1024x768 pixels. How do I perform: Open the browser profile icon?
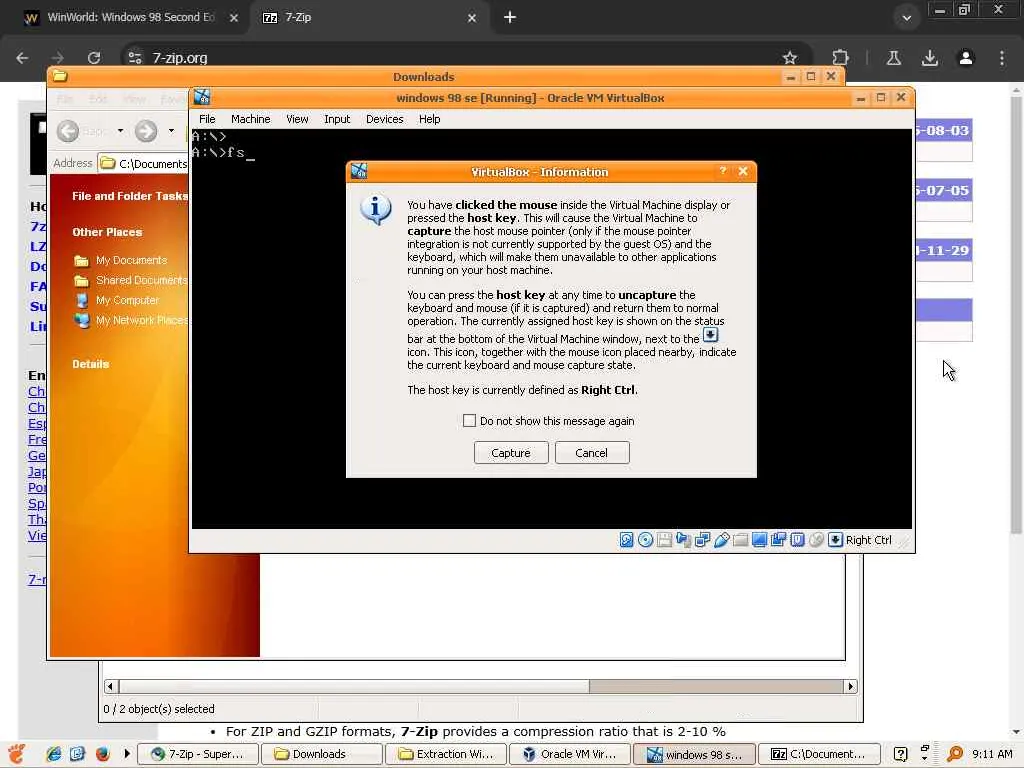click(965, 57)
